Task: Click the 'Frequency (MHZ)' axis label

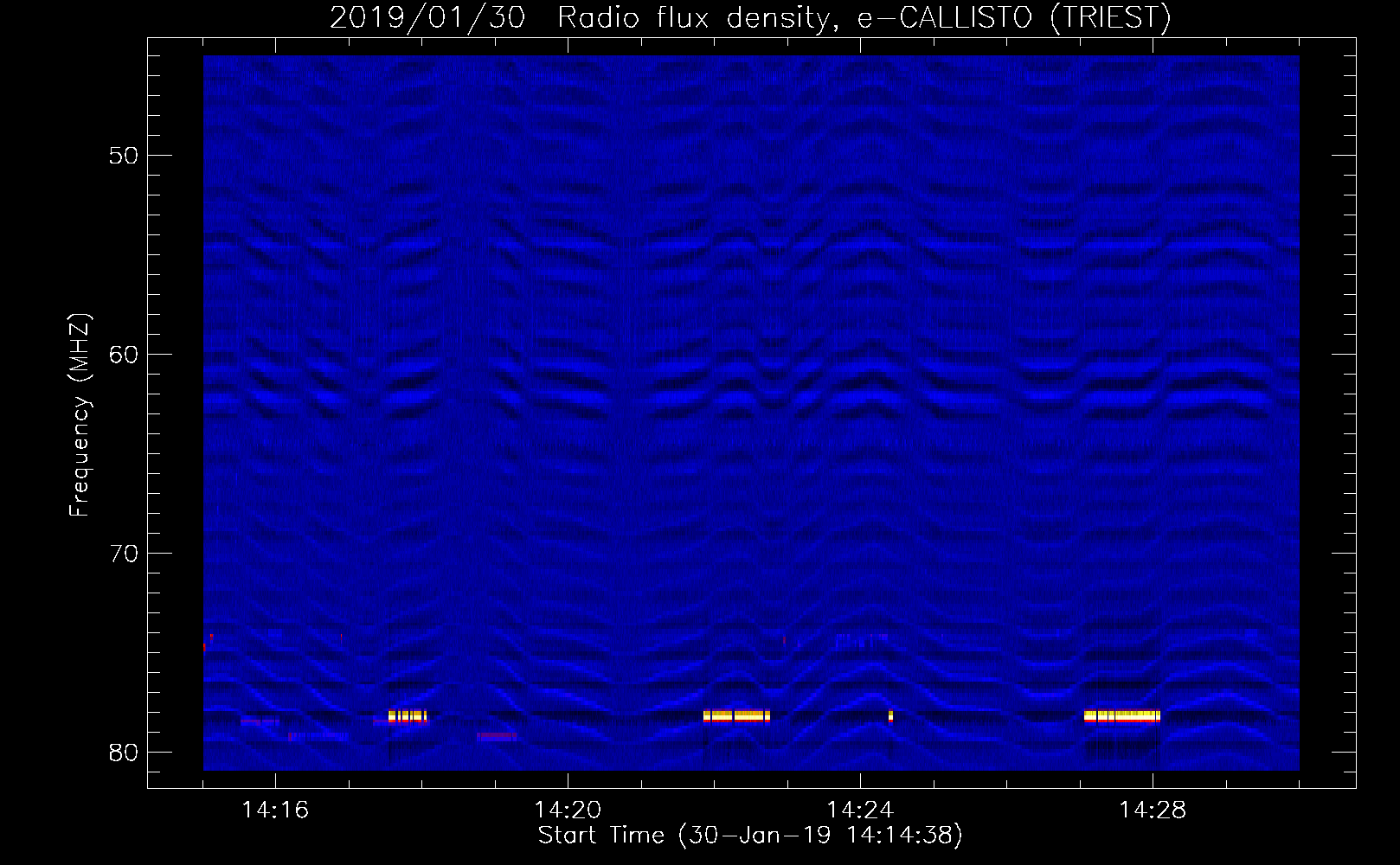Action: [80, 416]
